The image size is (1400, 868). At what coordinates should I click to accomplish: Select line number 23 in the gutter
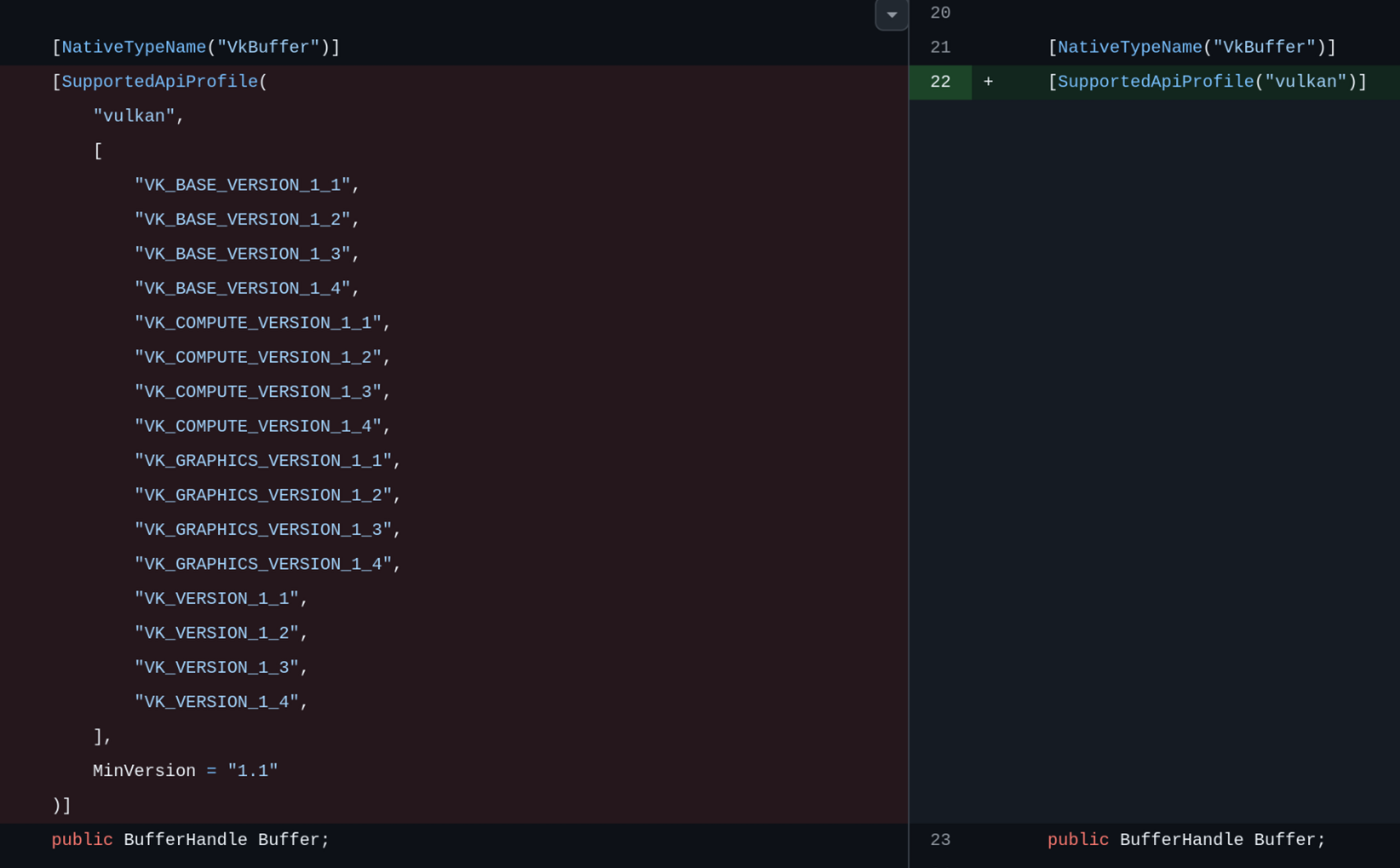pos(940,840)
